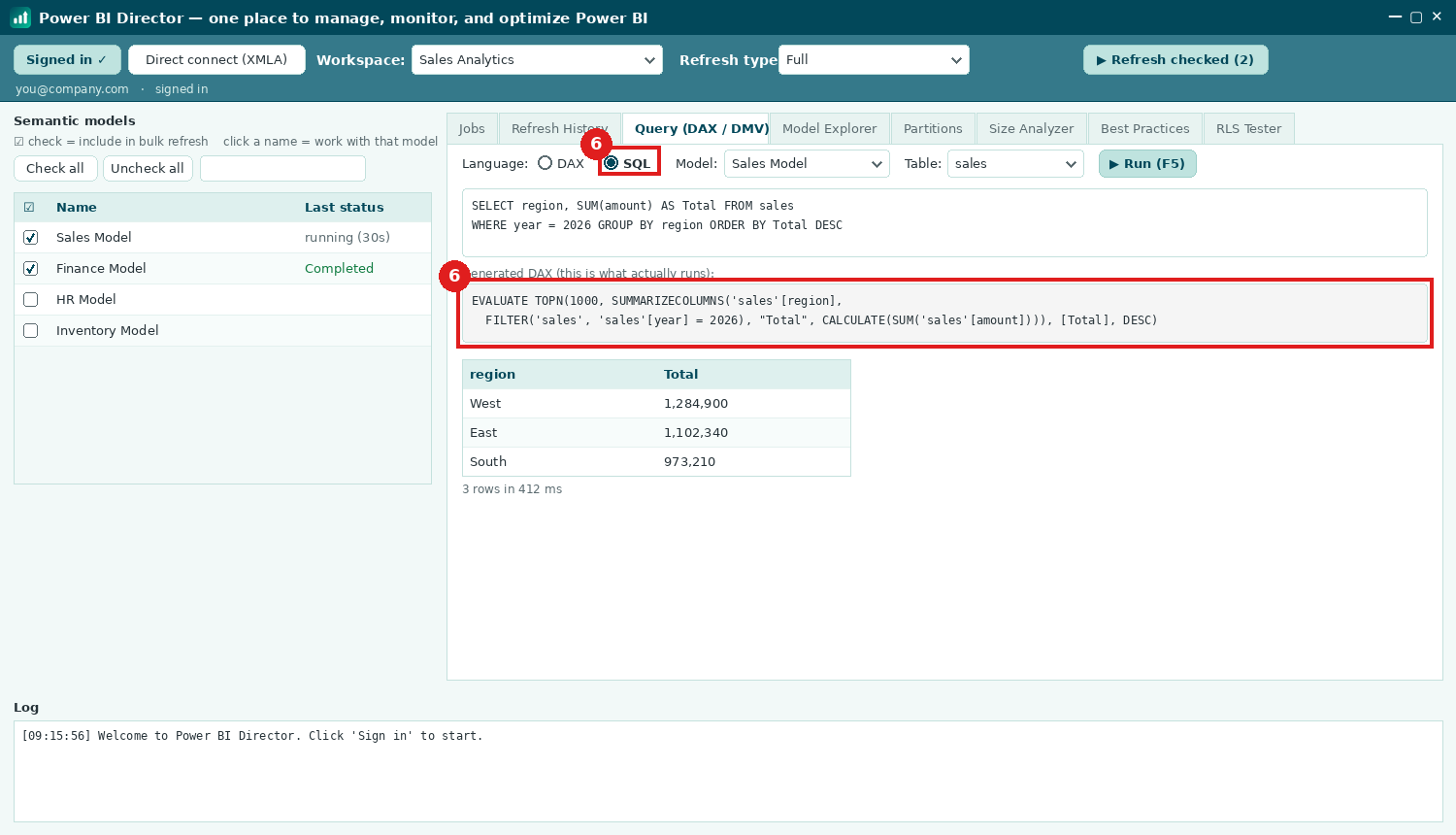Select the Finance Model name

(101, 268)
